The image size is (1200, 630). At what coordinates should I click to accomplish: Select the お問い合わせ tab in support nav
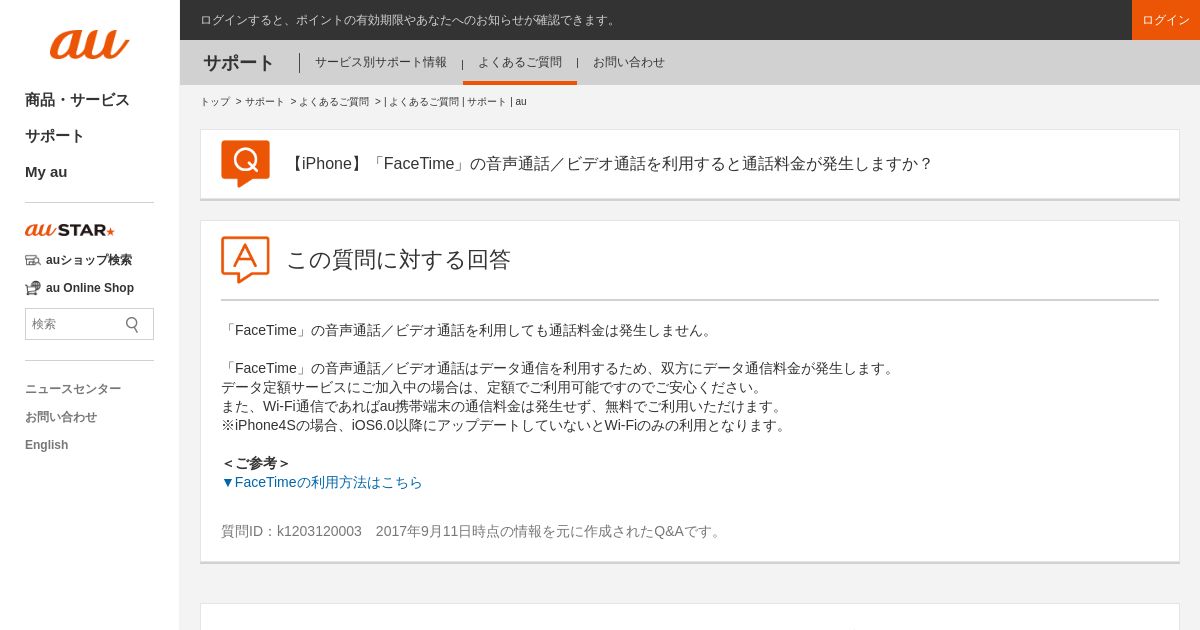(x=629, y=62)
